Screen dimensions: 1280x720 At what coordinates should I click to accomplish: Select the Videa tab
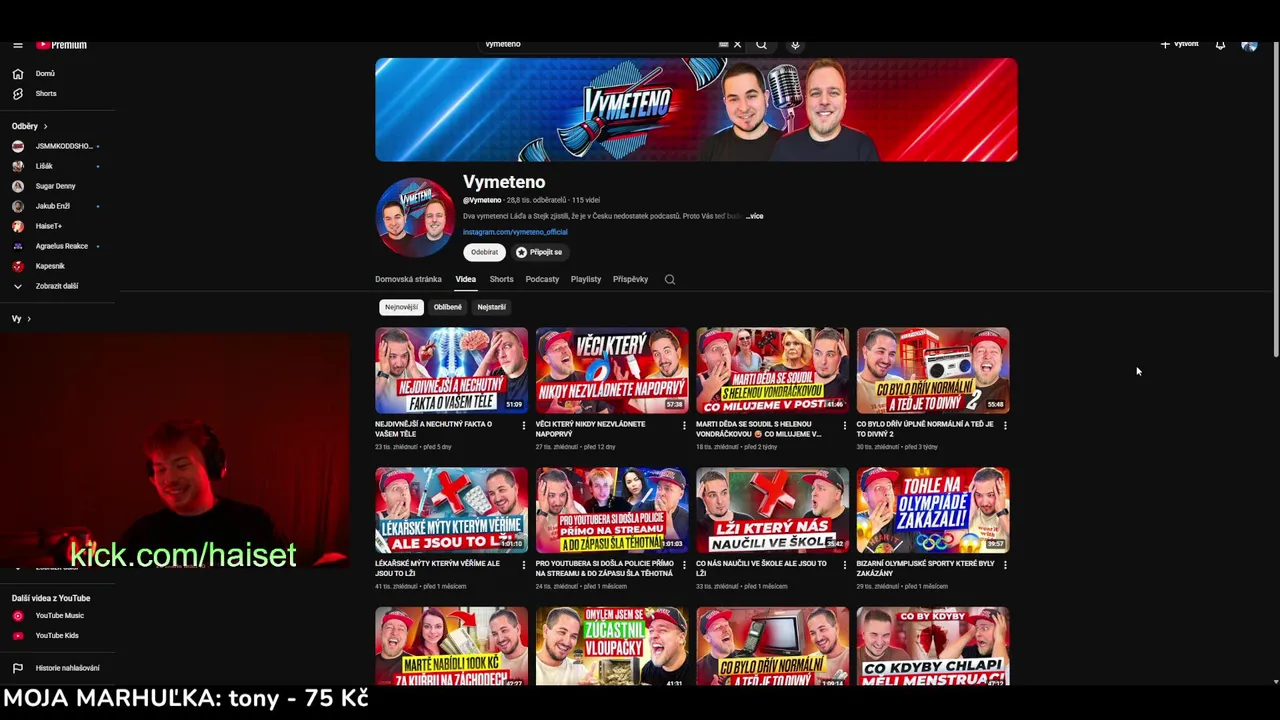(x=466, y=279)
